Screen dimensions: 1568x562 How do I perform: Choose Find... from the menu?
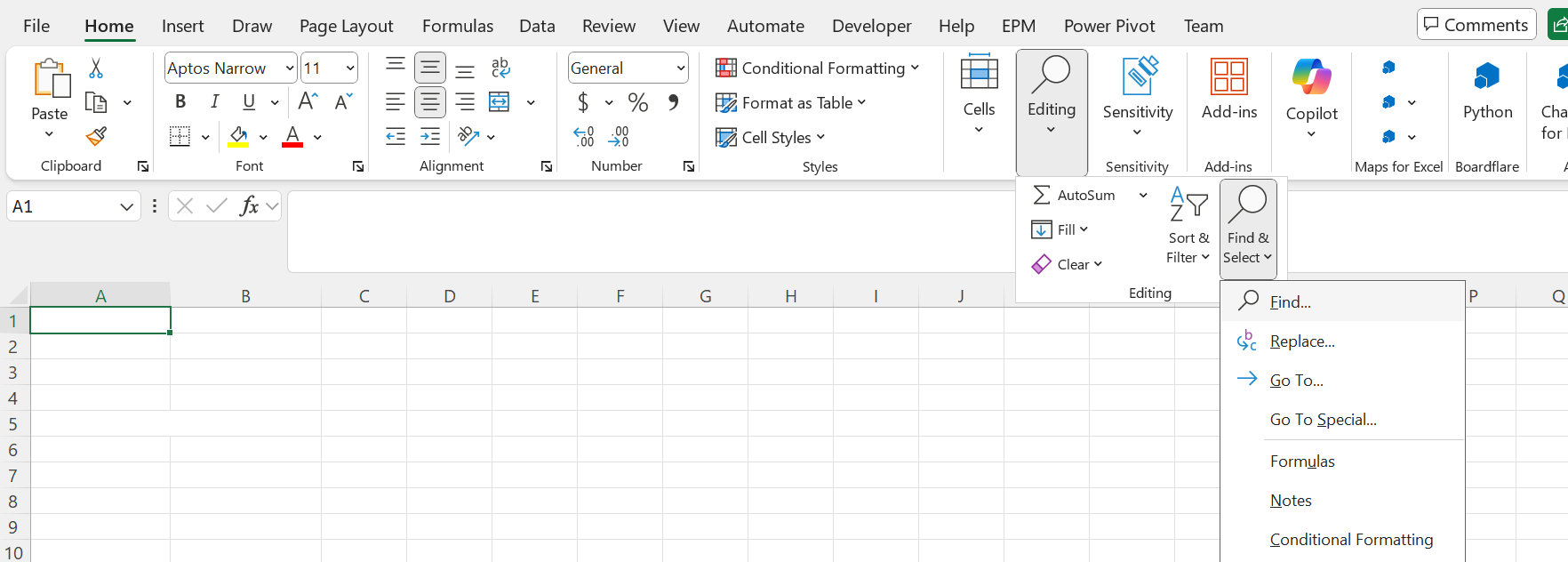click(1342, 302)
